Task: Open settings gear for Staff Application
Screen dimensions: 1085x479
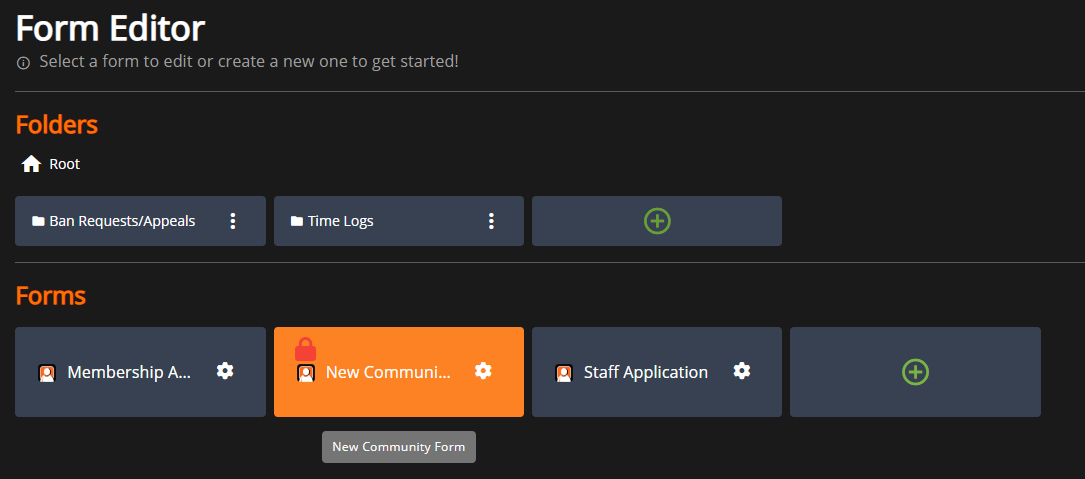Action: pyautogui.click(x=741, y=371)
